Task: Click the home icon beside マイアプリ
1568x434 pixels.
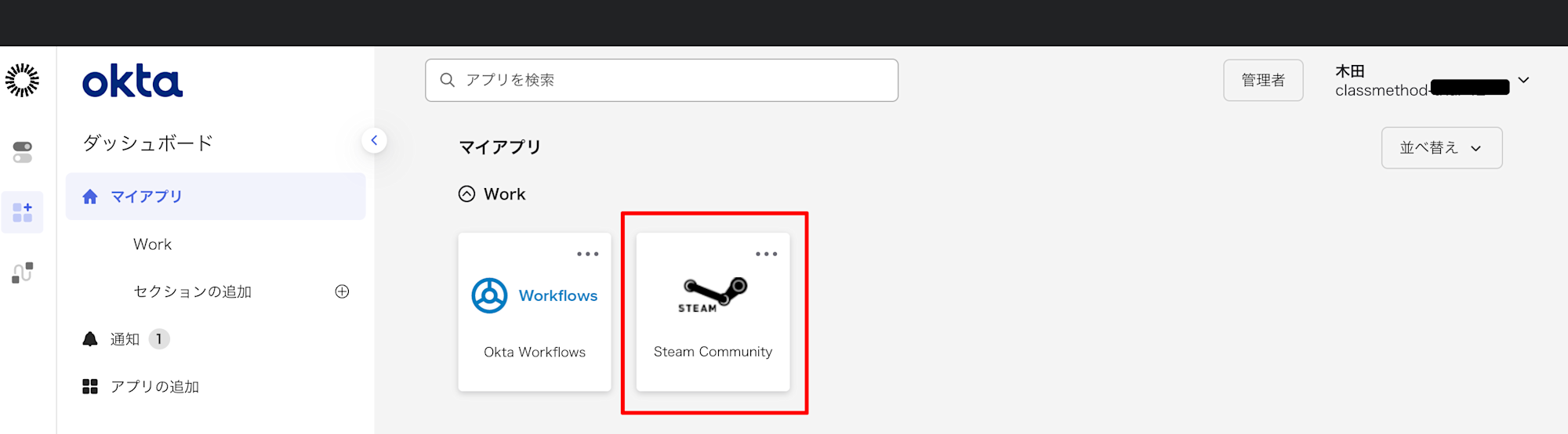Action: point(90,197)
